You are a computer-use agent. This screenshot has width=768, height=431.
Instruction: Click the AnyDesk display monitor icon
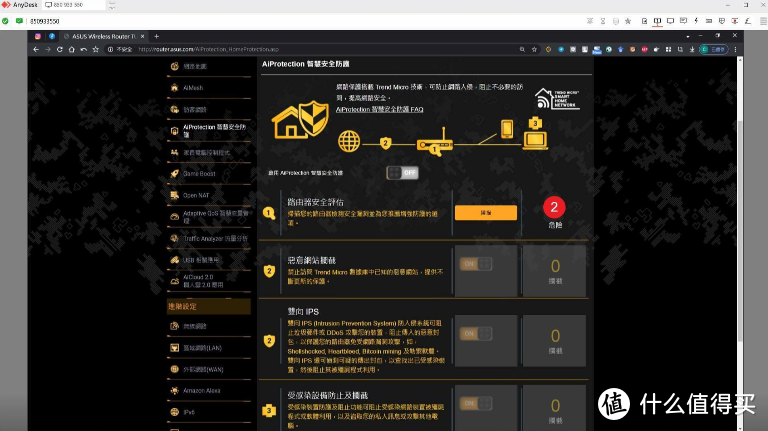click(670, 21)
